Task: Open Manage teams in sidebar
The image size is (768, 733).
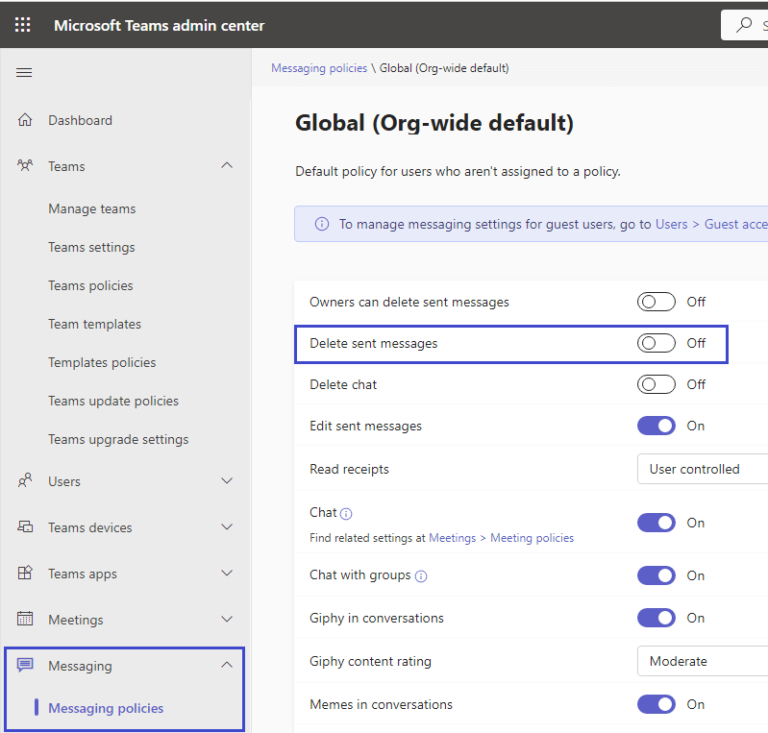Action: [x=92, y=209]
